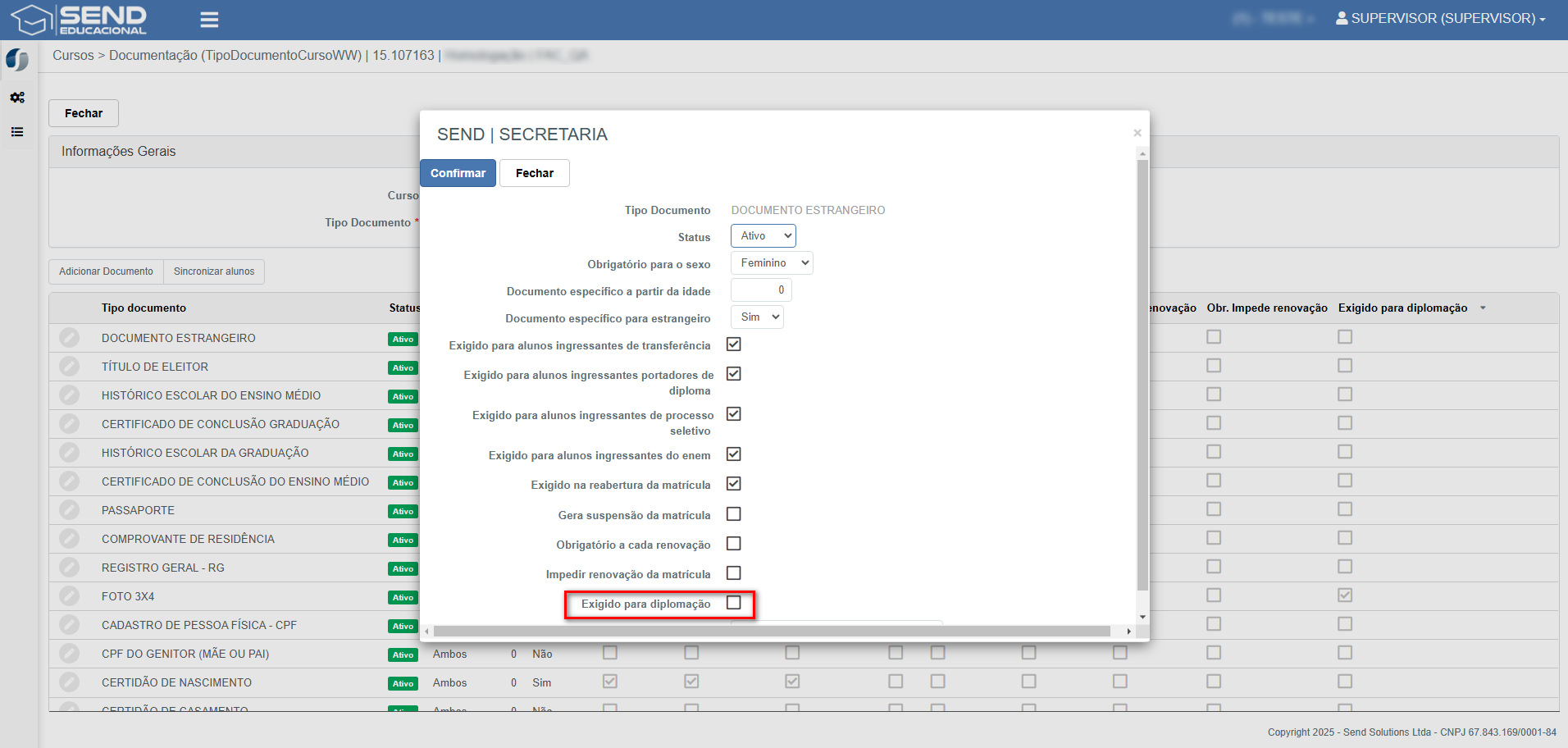Click Documento específico a partir da idade field
This screenshot has height=748, width=1568.
pyautogui.click(x=761, y=290)
